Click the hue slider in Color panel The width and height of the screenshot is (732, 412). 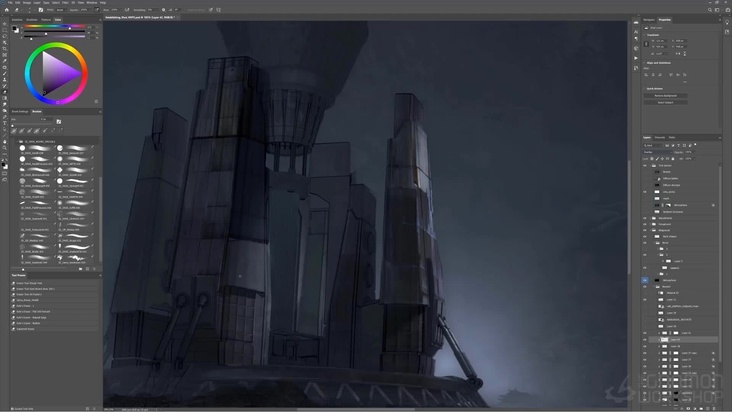click(x=54, y=27)
